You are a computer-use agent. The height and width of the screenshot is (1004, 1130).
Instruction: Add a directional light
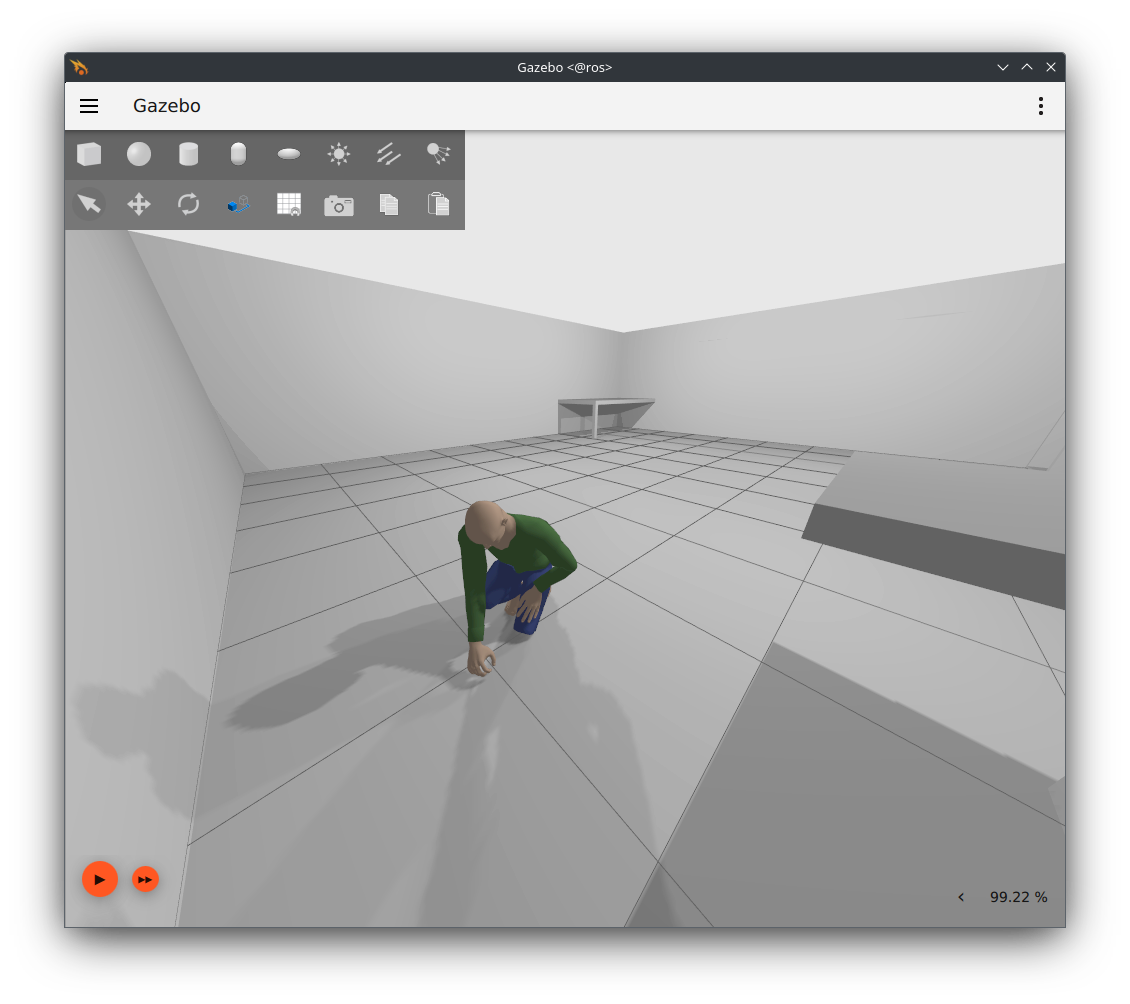pyautogui.click(x=389, y=154)
